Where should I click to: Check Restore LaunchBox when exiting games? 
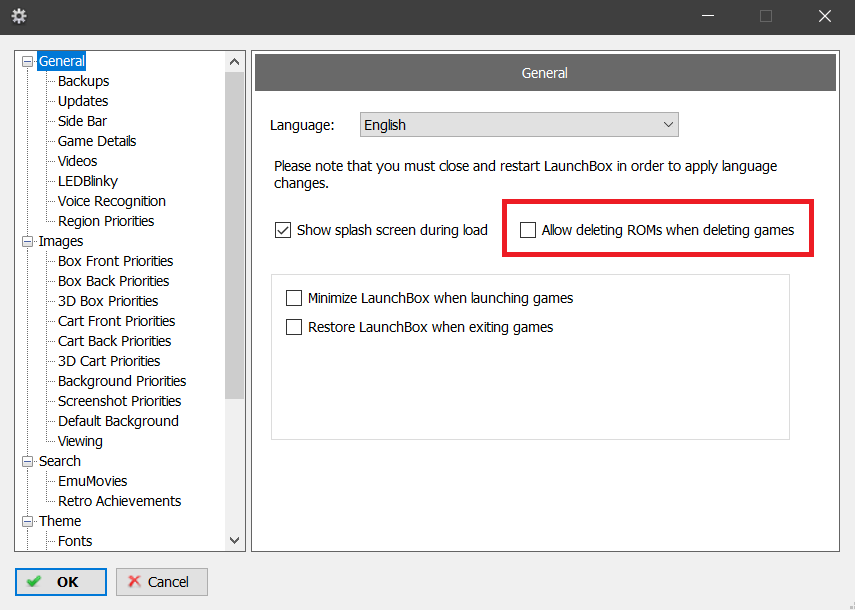click(294, 327)
